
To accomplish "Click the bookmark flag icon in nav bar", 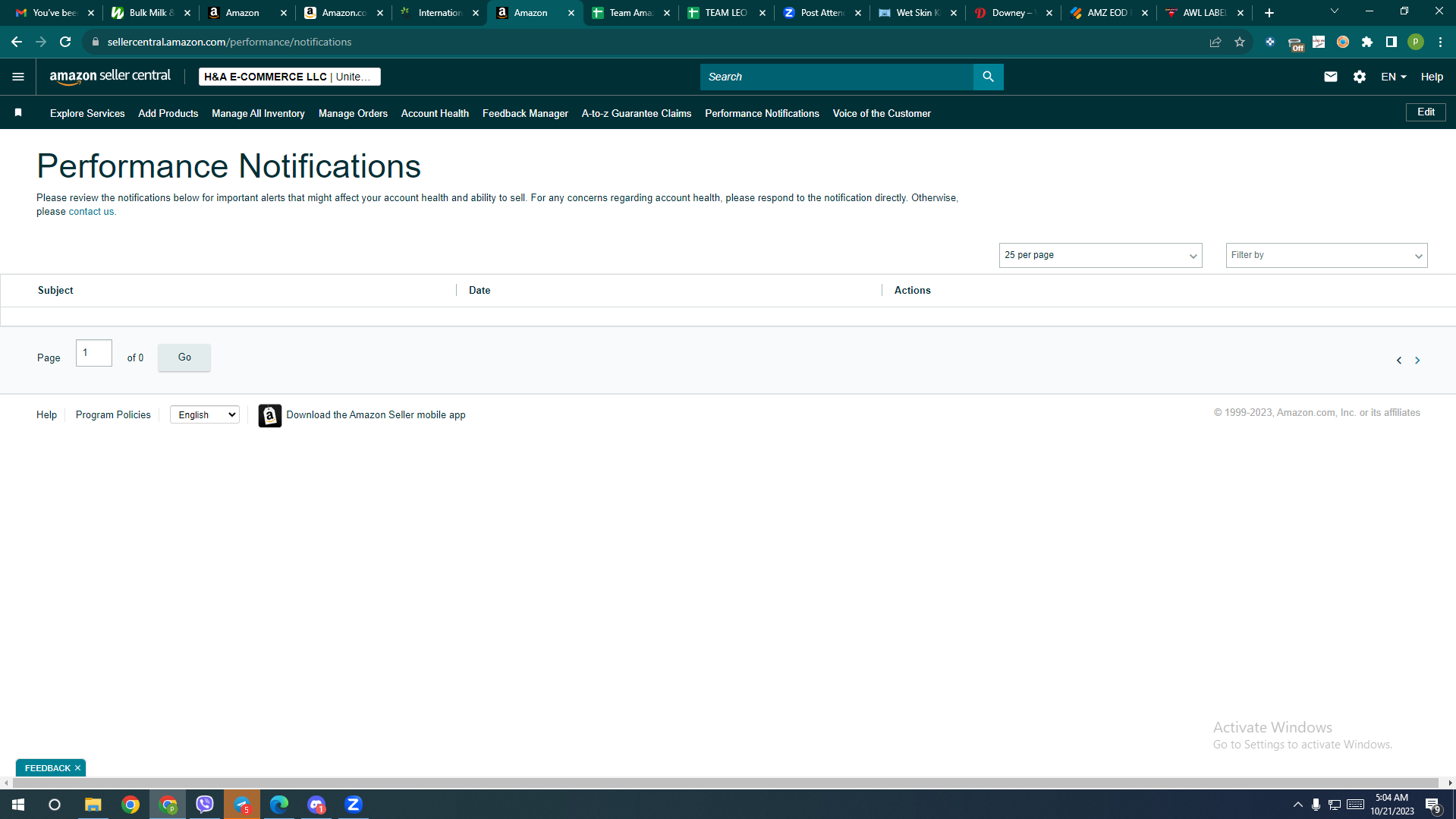I will tap(18, 113).
